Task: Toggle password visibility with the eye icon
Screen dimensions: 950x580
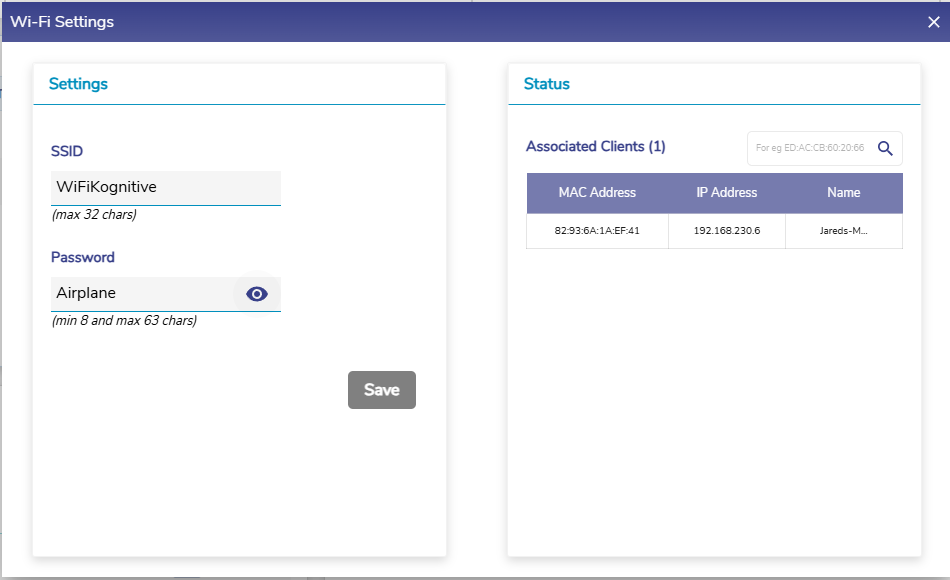Action: (x=257, y=294)
